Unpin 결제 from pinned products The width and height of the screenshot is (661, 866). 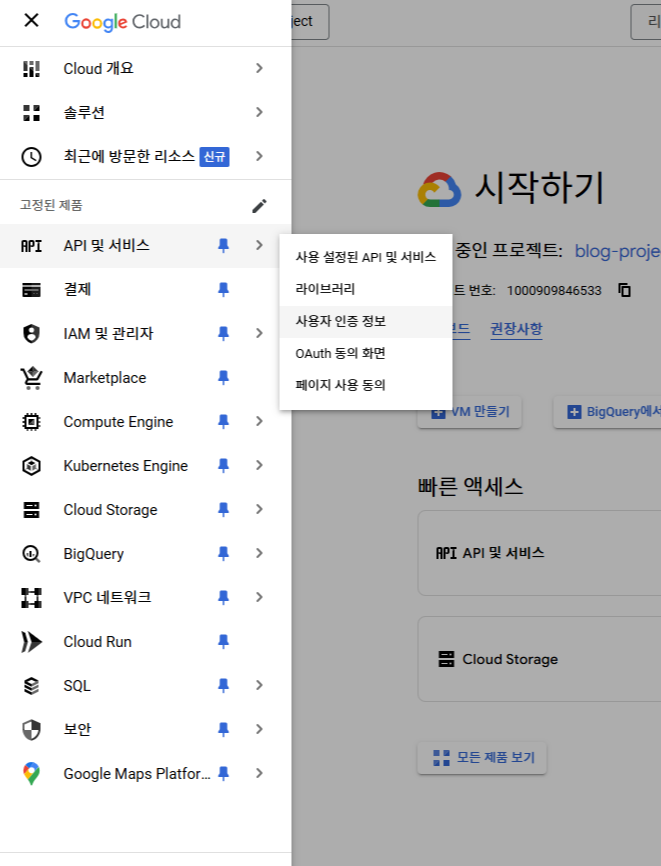(223, 289)
